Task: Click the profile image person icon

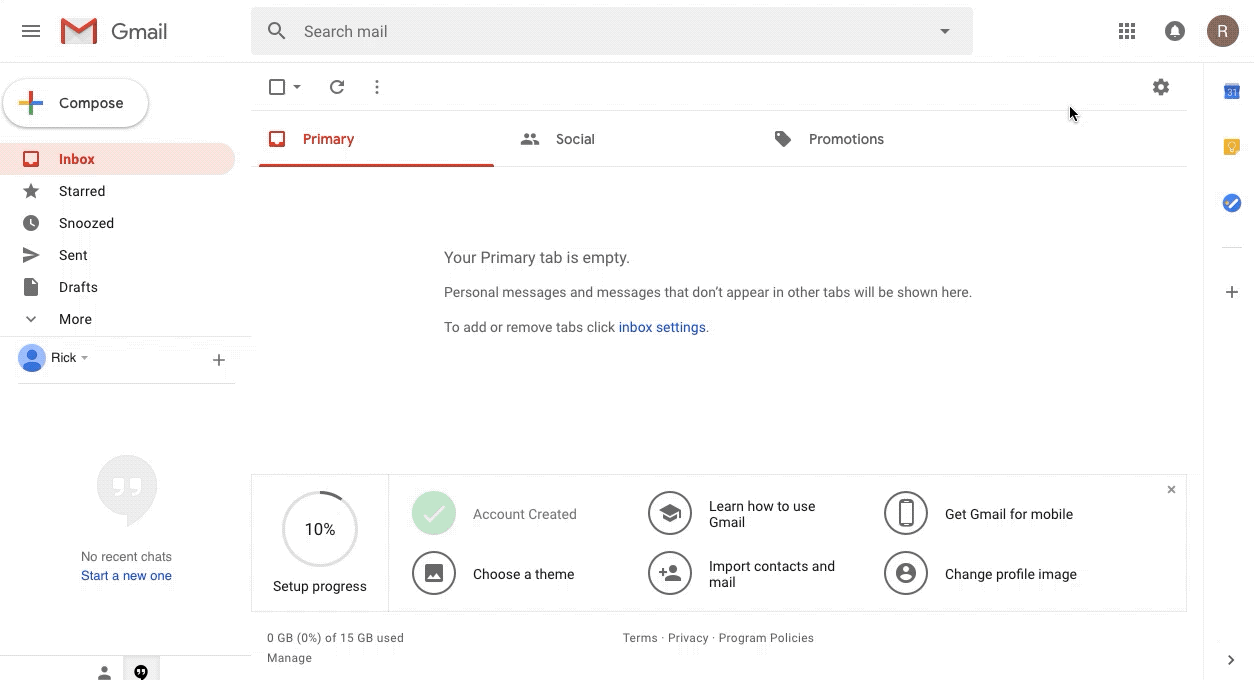Action: pyautogui.click(x=906, y=574)
